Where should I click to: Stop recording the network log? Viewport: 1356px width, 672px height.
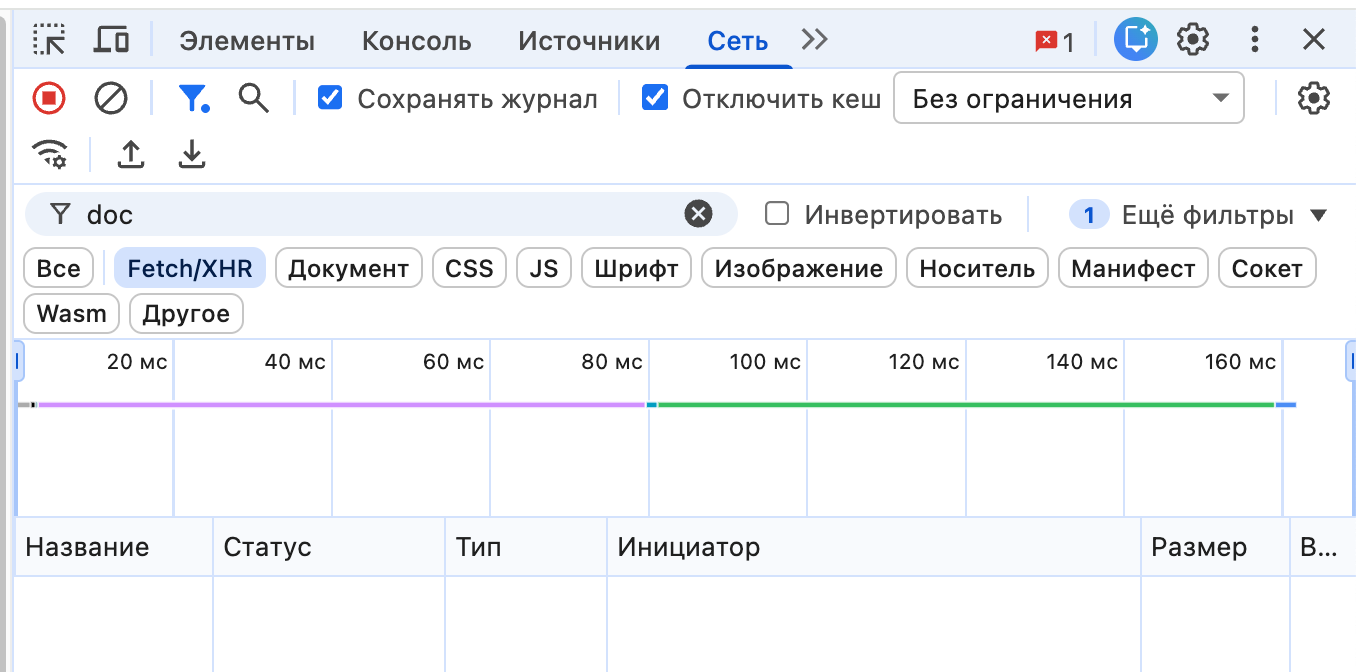(x=50, y=98)
